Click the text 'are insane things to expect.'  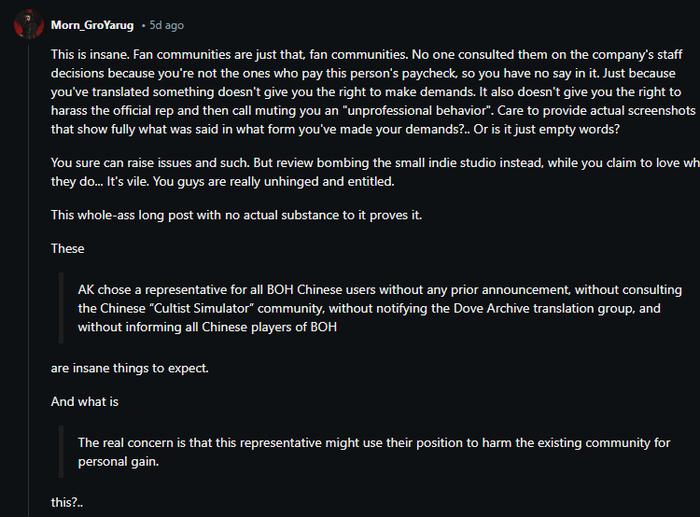tap(129, 368)
